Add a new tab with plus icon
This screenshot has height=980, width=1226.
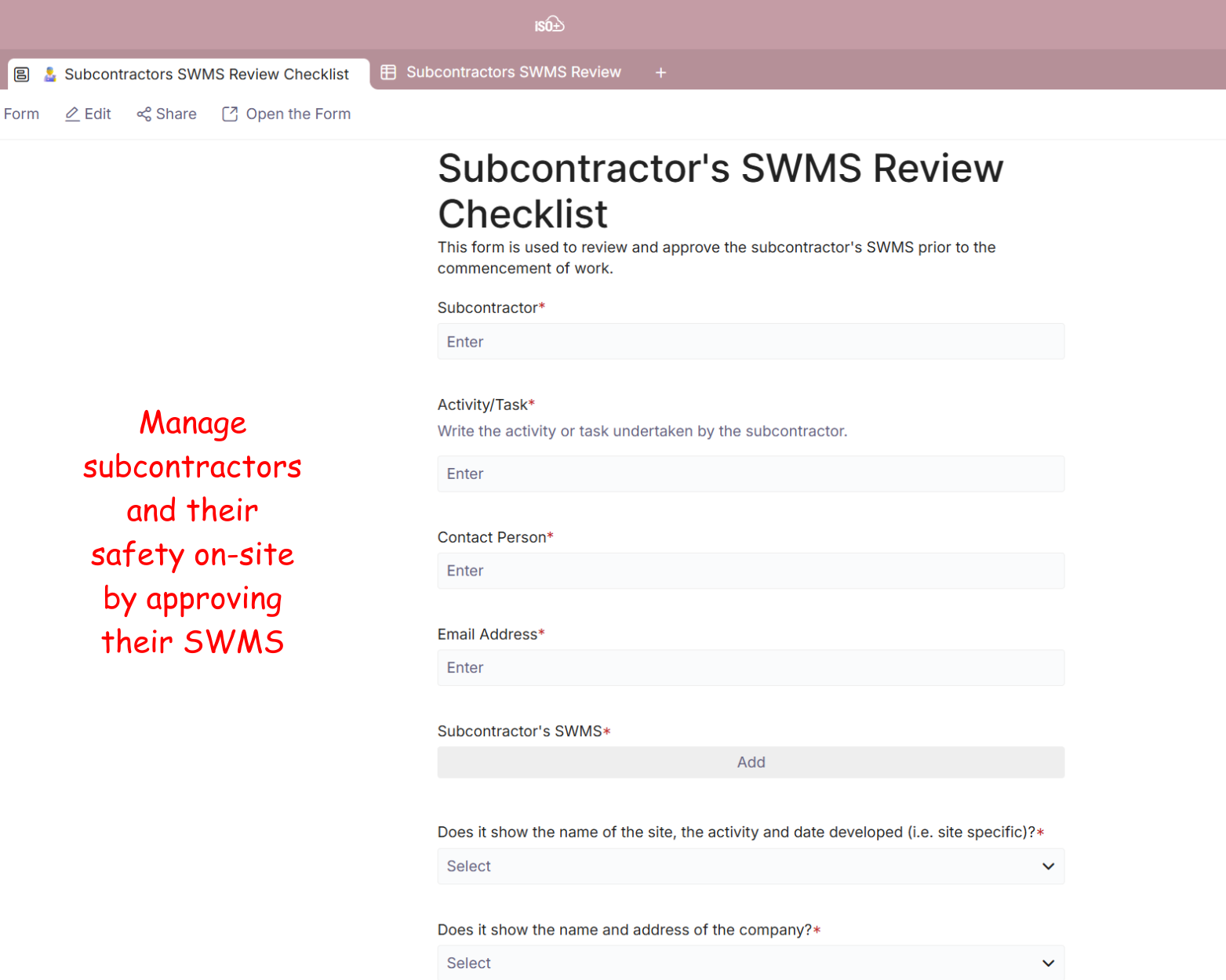660,73
